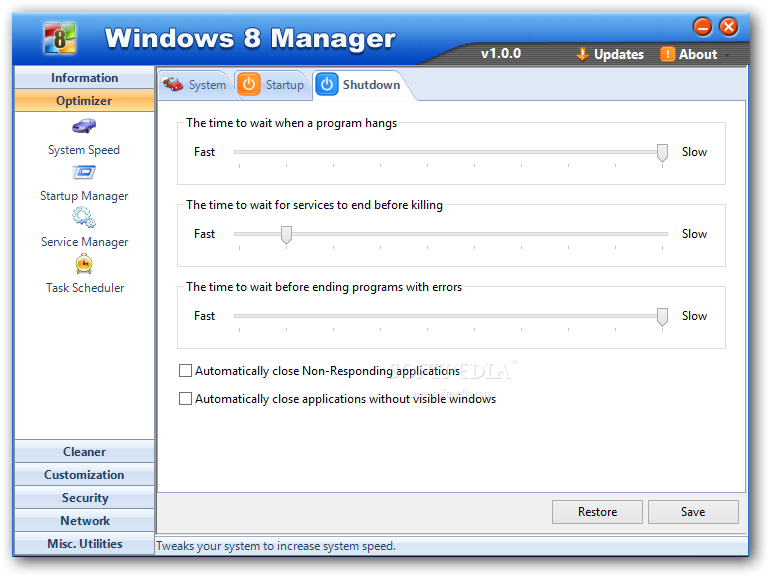Click the status bar text 'Tweaks your system'

275,546
